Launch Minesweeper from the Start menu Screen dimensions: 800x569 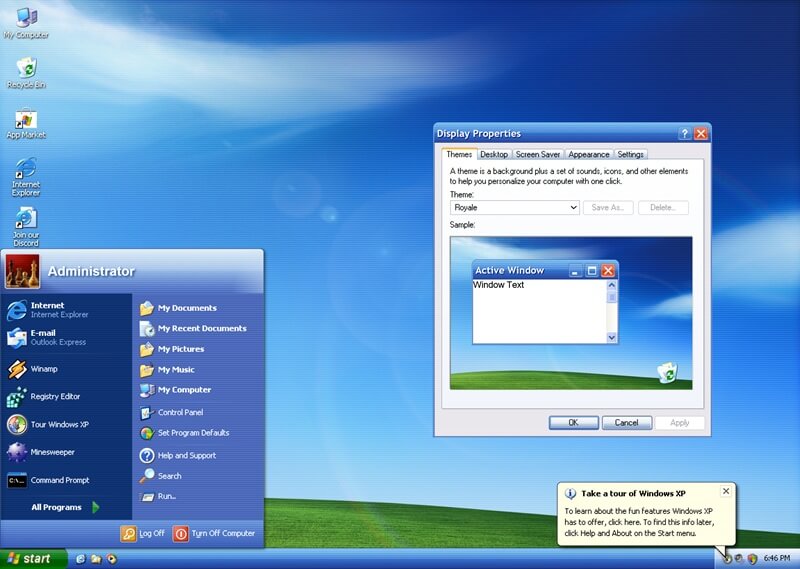pos(66,452)
